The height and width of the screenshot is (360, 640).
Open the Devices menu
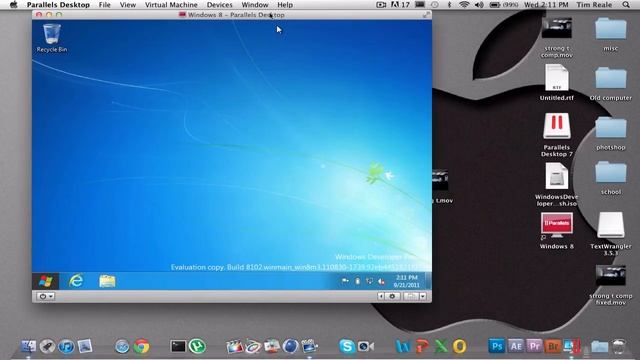(x=220, y=5)
